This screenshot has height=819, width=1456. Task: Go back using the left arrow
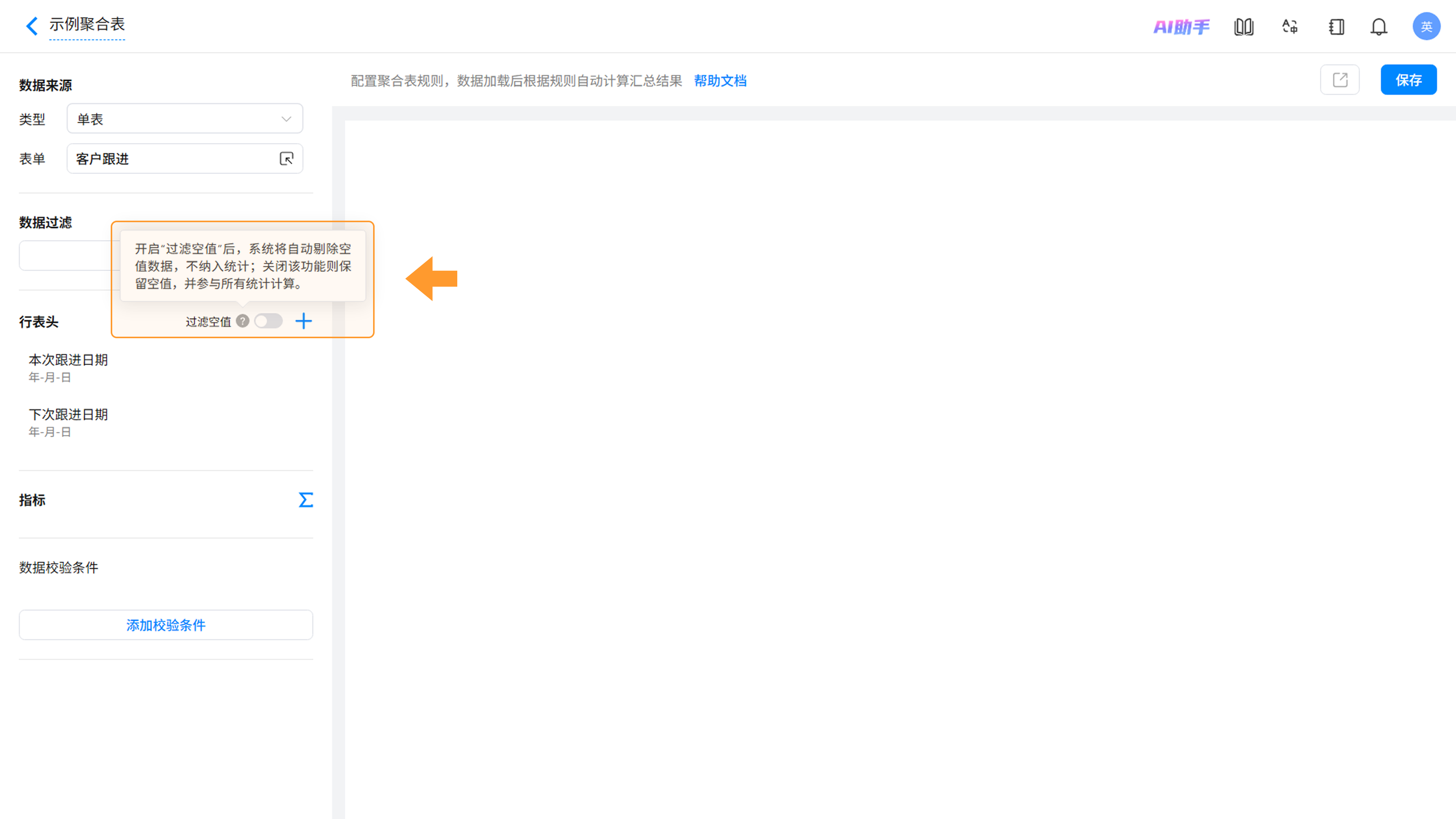[32, 25]
